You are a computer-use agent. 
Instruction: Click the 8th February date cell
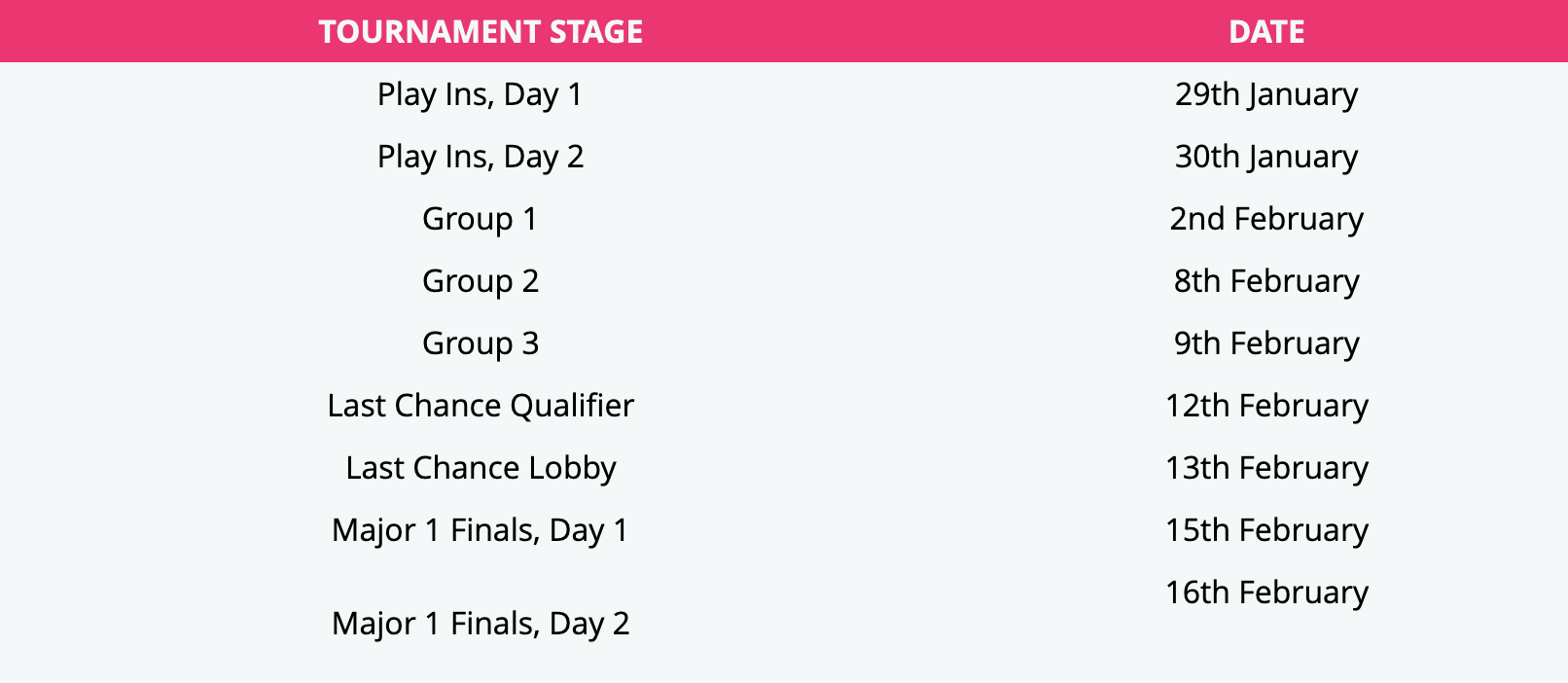(x=1265, y=281)
